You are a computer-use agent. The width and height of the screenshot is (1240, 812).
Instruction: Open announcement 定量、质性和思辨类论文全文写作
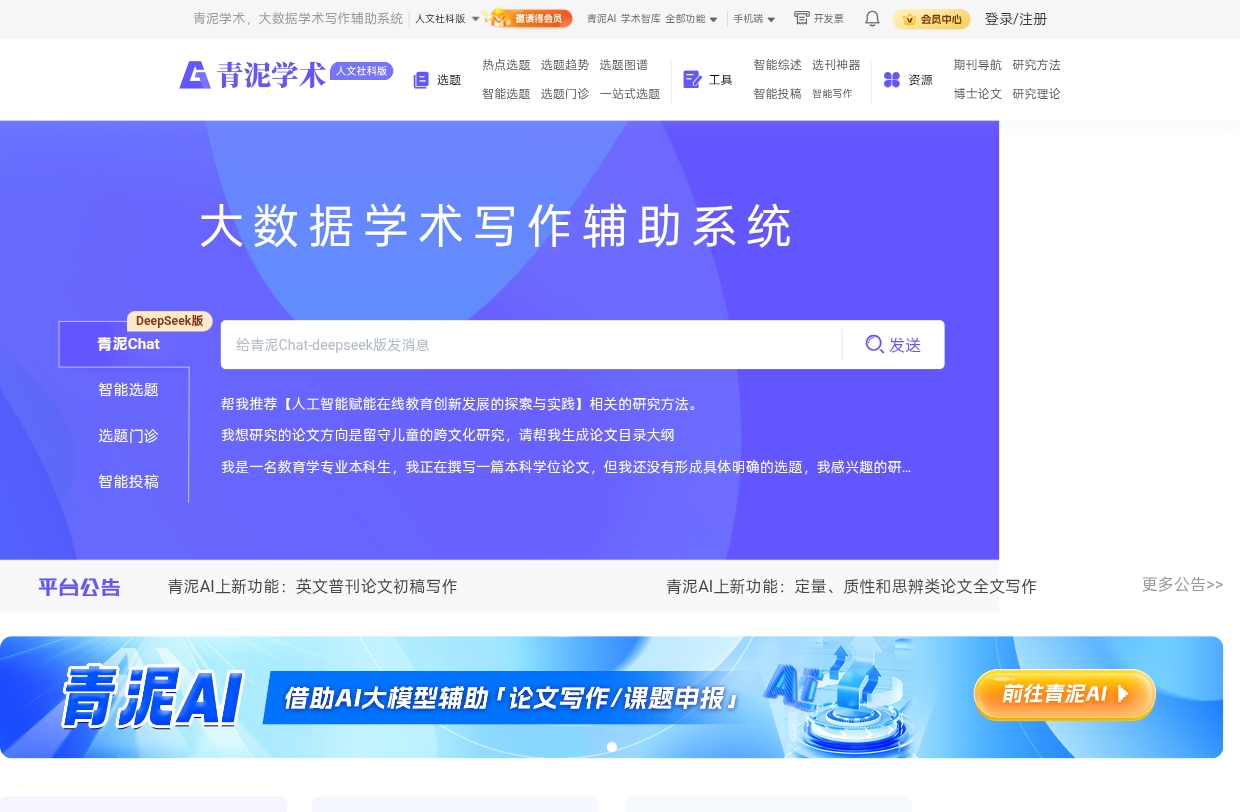tap(851, 586)
